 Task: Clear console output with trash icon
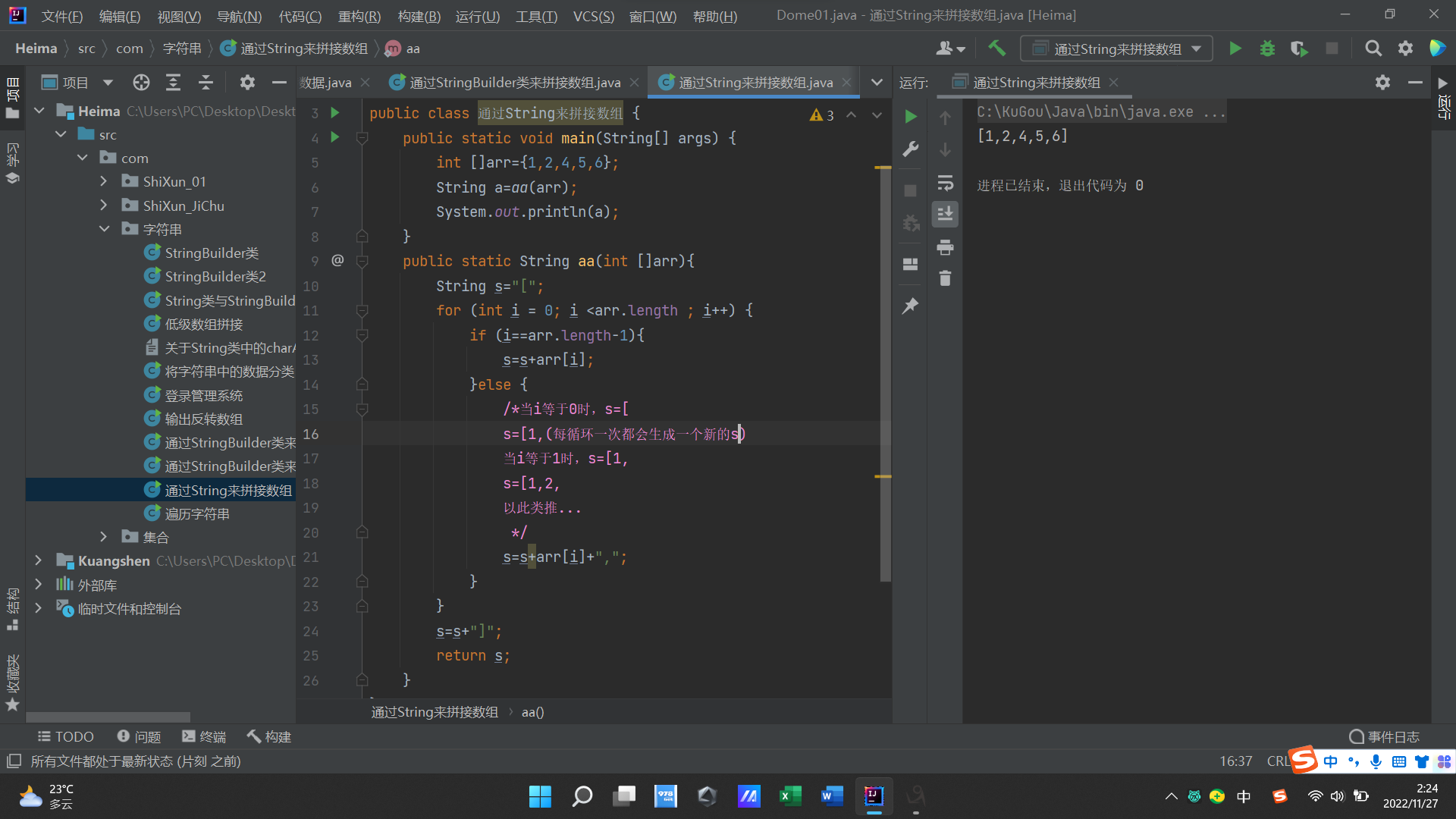(x=945, y=279)
